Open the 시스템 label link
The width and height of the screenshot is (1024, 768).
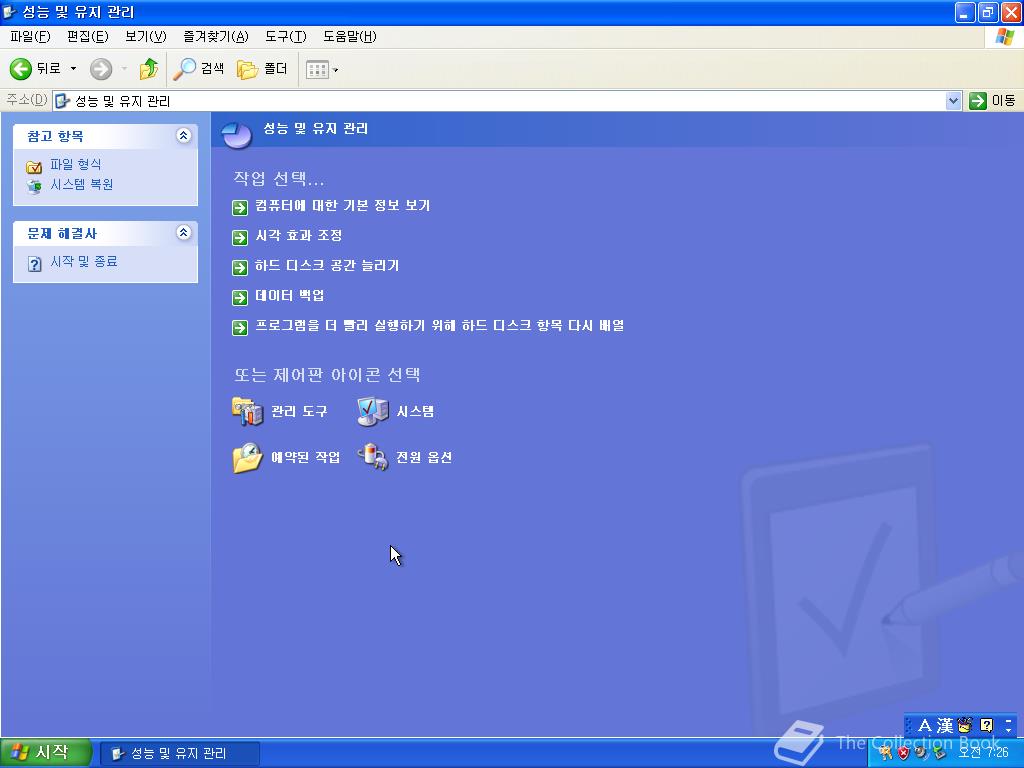(x=415, y=411)
